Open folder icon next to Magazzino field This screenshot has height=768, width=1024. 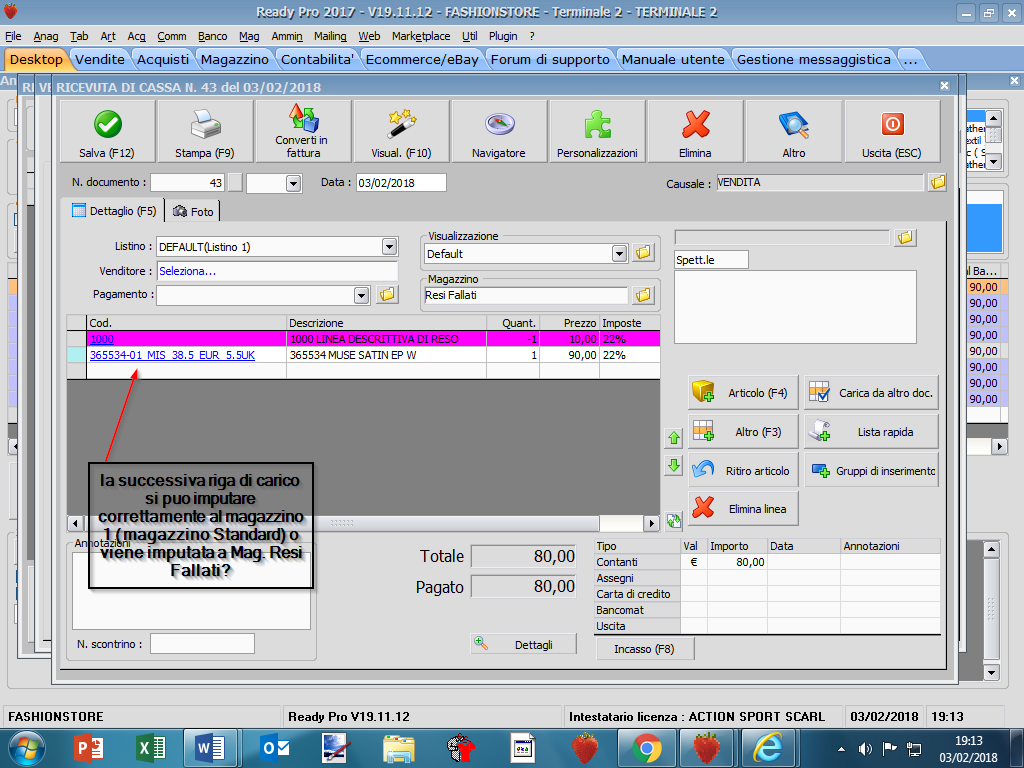643,295
